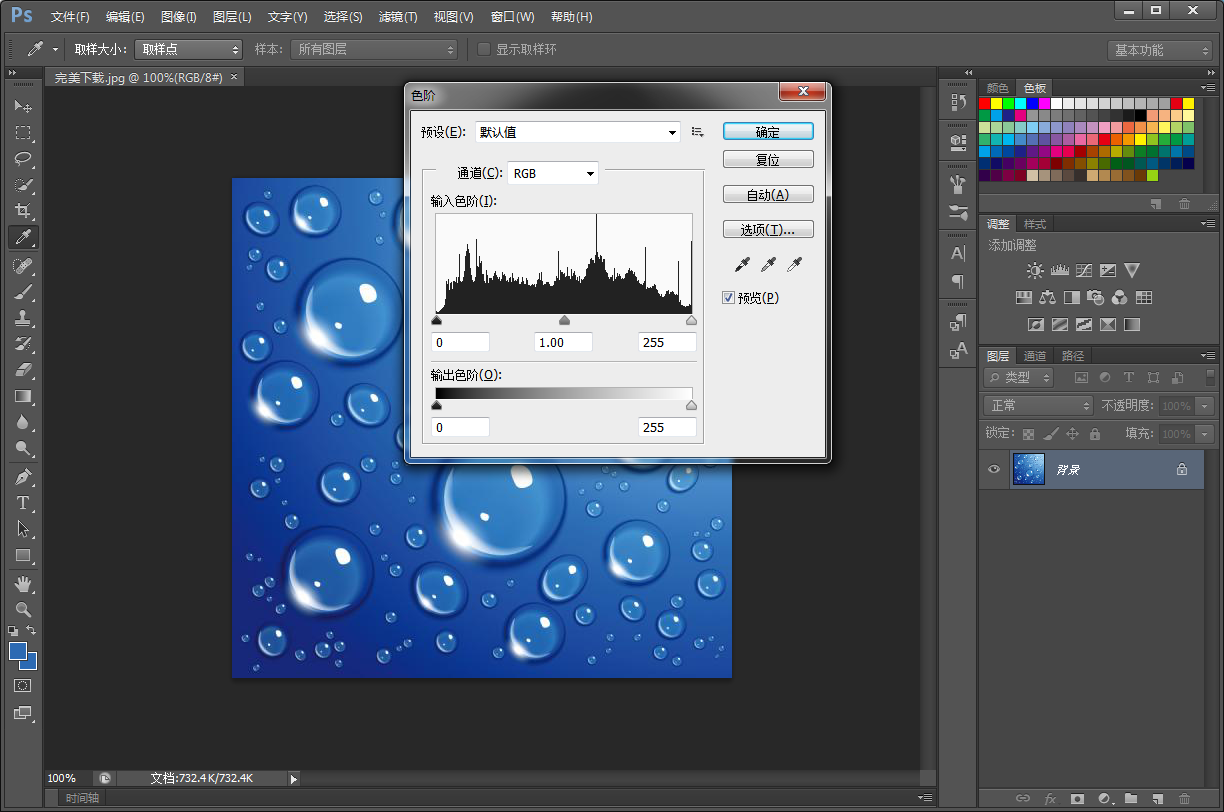Open the 取样大小 sample size dropdown
The height and width of the screenshot is (812, 1224).
[189, 49]
